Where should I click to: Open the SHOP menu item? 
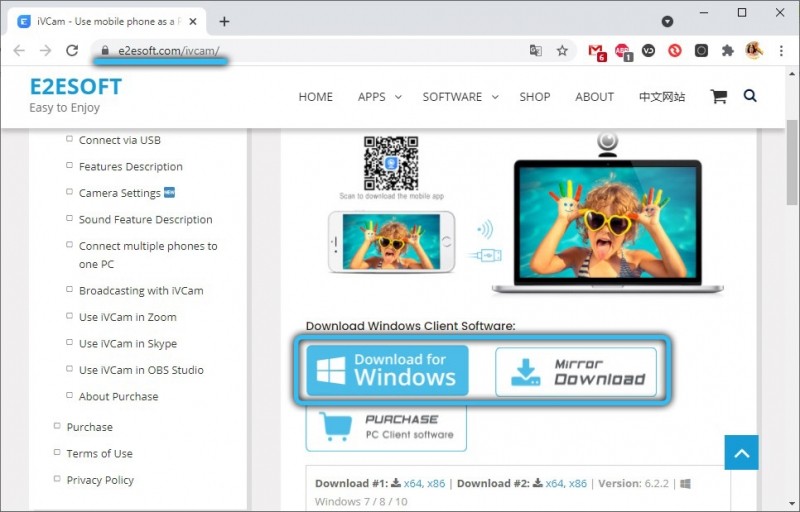click(x=535, y=97)
